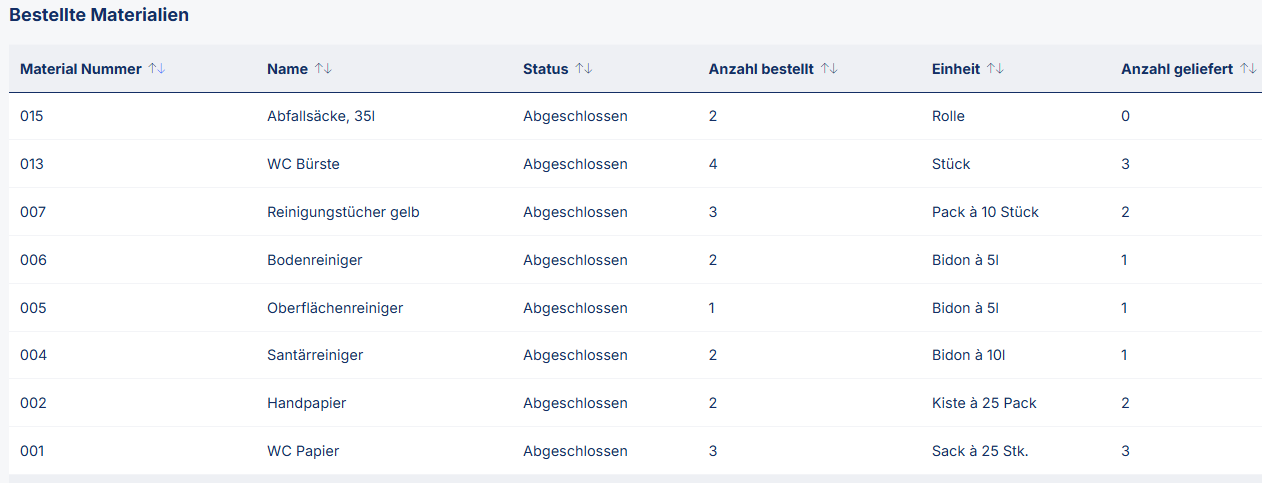Click the Anzahl bestellt header text
1262x483 pixels.
(760, 69)
